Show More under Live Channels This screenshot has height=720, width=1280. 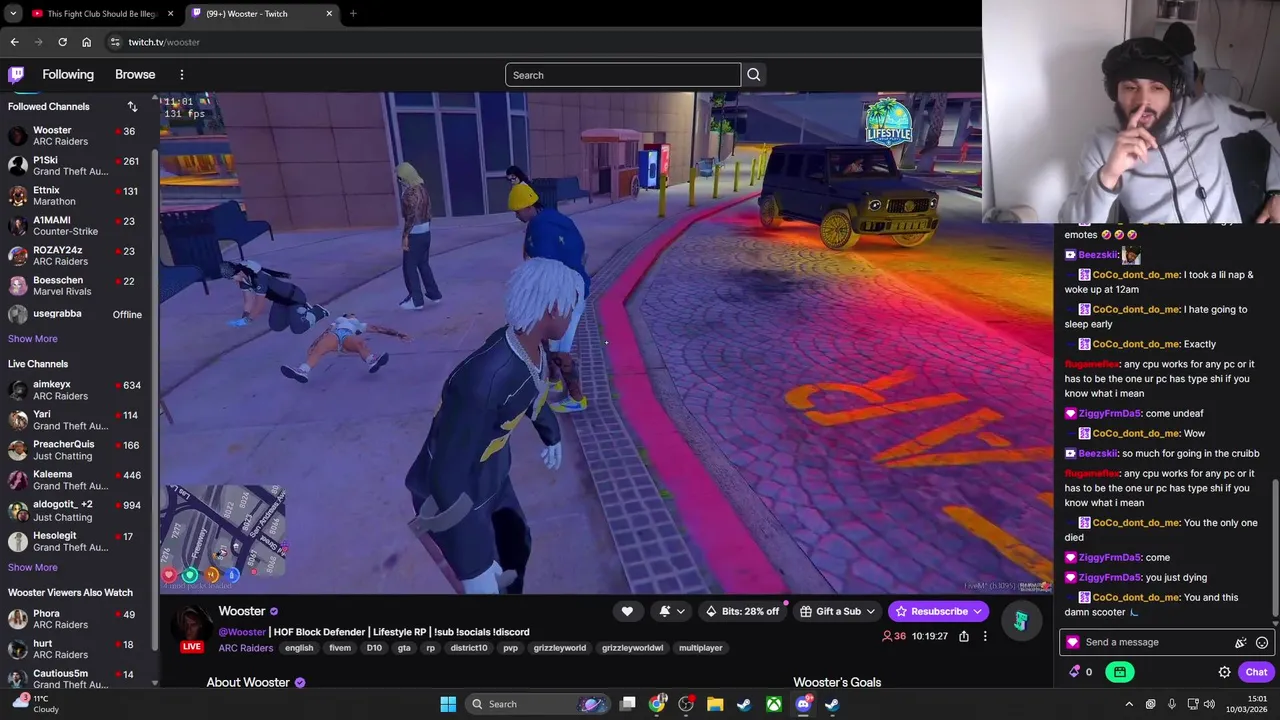click(x=32, y=567)
